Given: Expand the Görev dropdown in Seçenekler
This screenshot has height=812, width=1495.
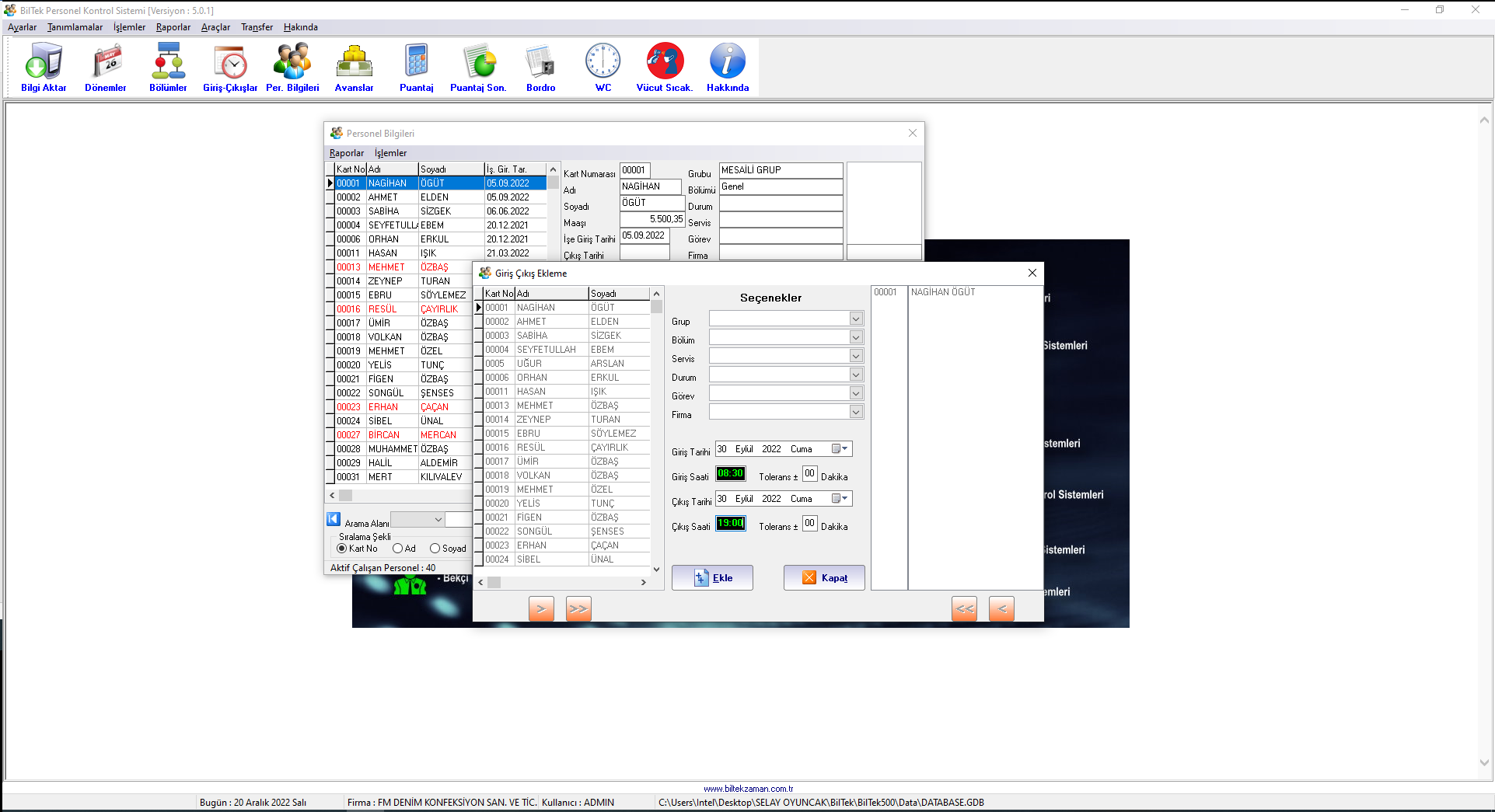Looking at the screenshot, I should pyautogui.click(x=856, y=393).
